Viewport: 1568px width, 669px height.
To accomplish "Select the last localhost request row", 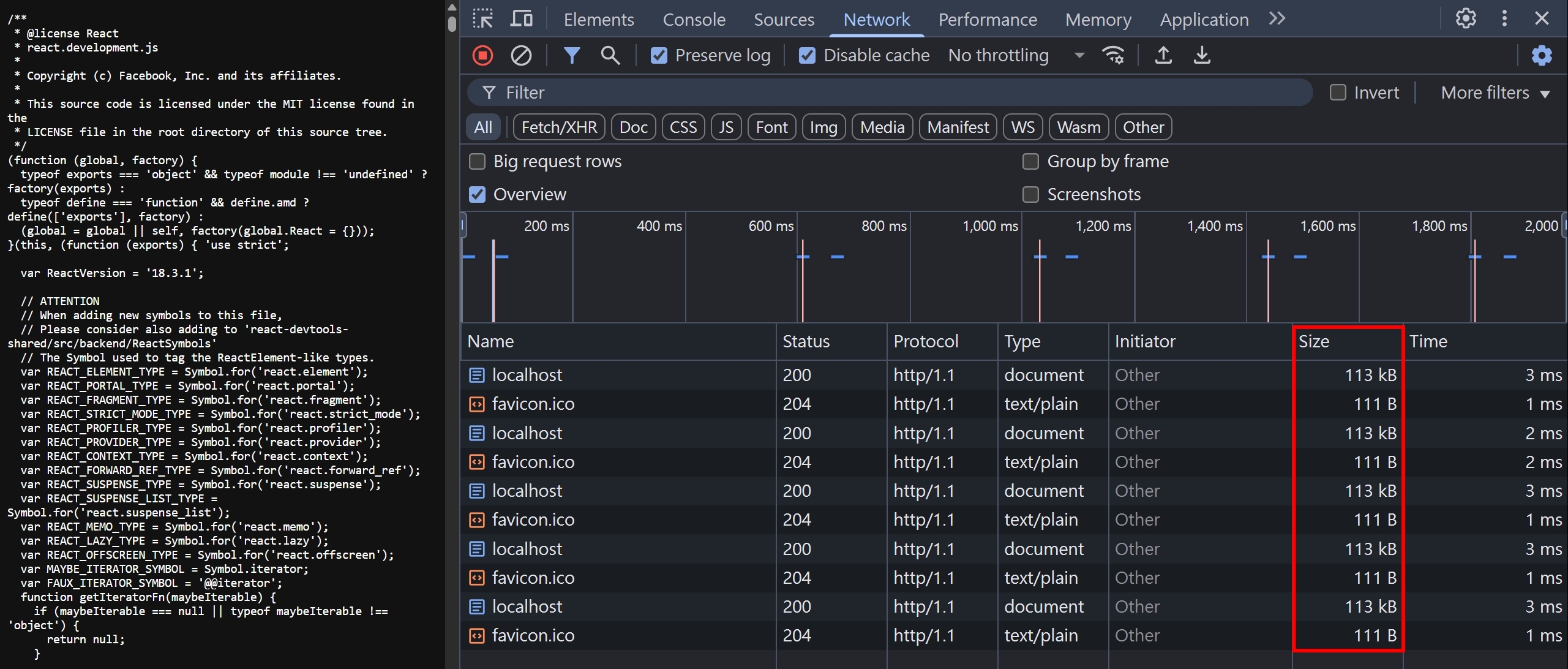I will tap(1013, 607).
